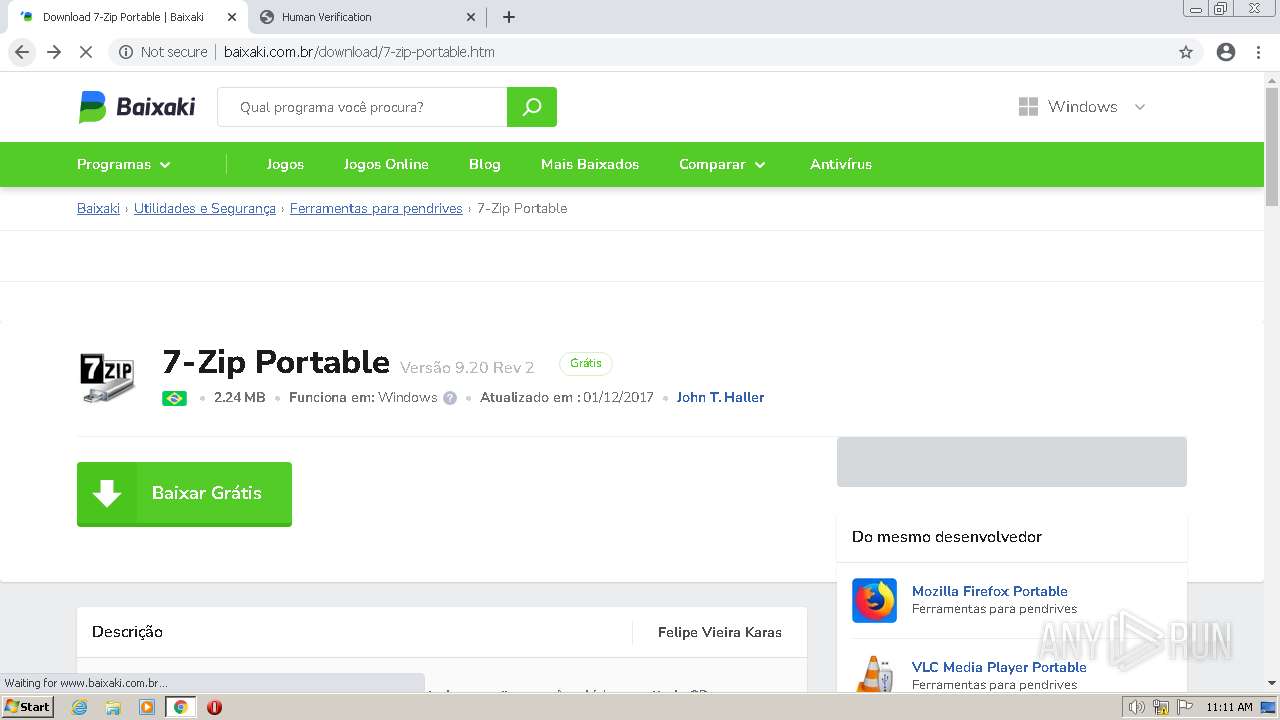The width and height of the screenshot is (1280, 720).
Task: Click the taskbar clock showing 11:11 AM
Action: 1229,707
